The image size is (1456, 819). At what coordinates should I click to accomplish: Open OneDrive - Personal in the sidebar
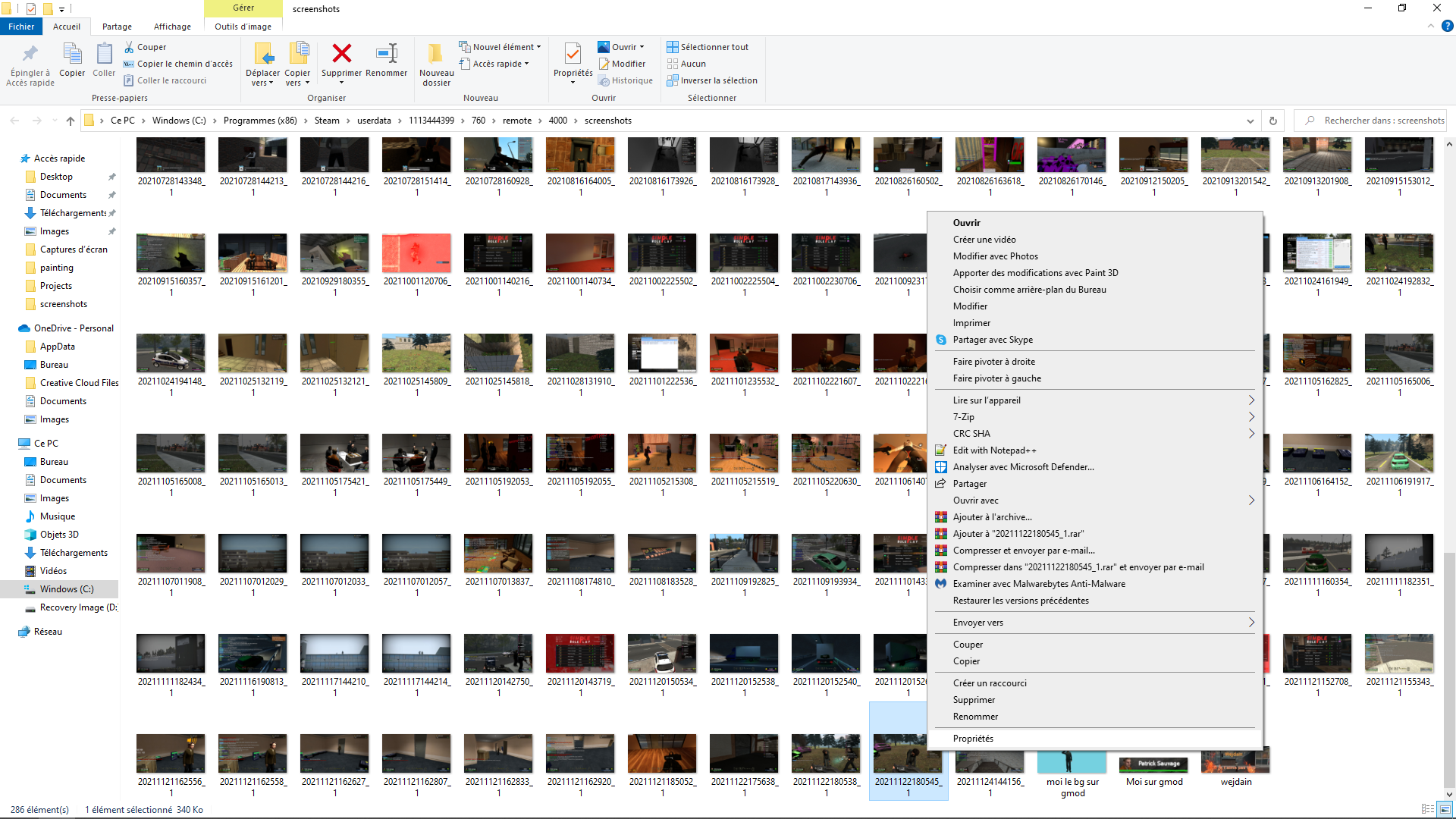[x=74, y=328]
